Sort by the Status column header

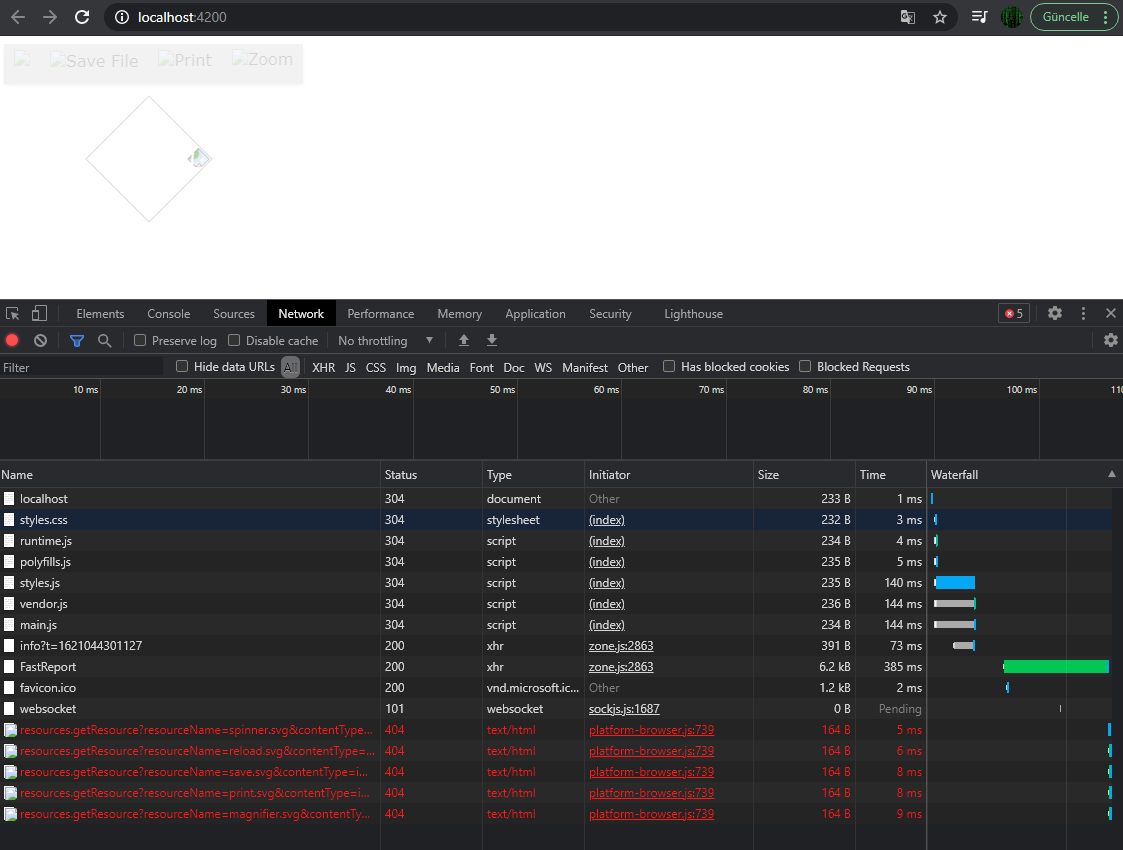(x=431, y=474)
